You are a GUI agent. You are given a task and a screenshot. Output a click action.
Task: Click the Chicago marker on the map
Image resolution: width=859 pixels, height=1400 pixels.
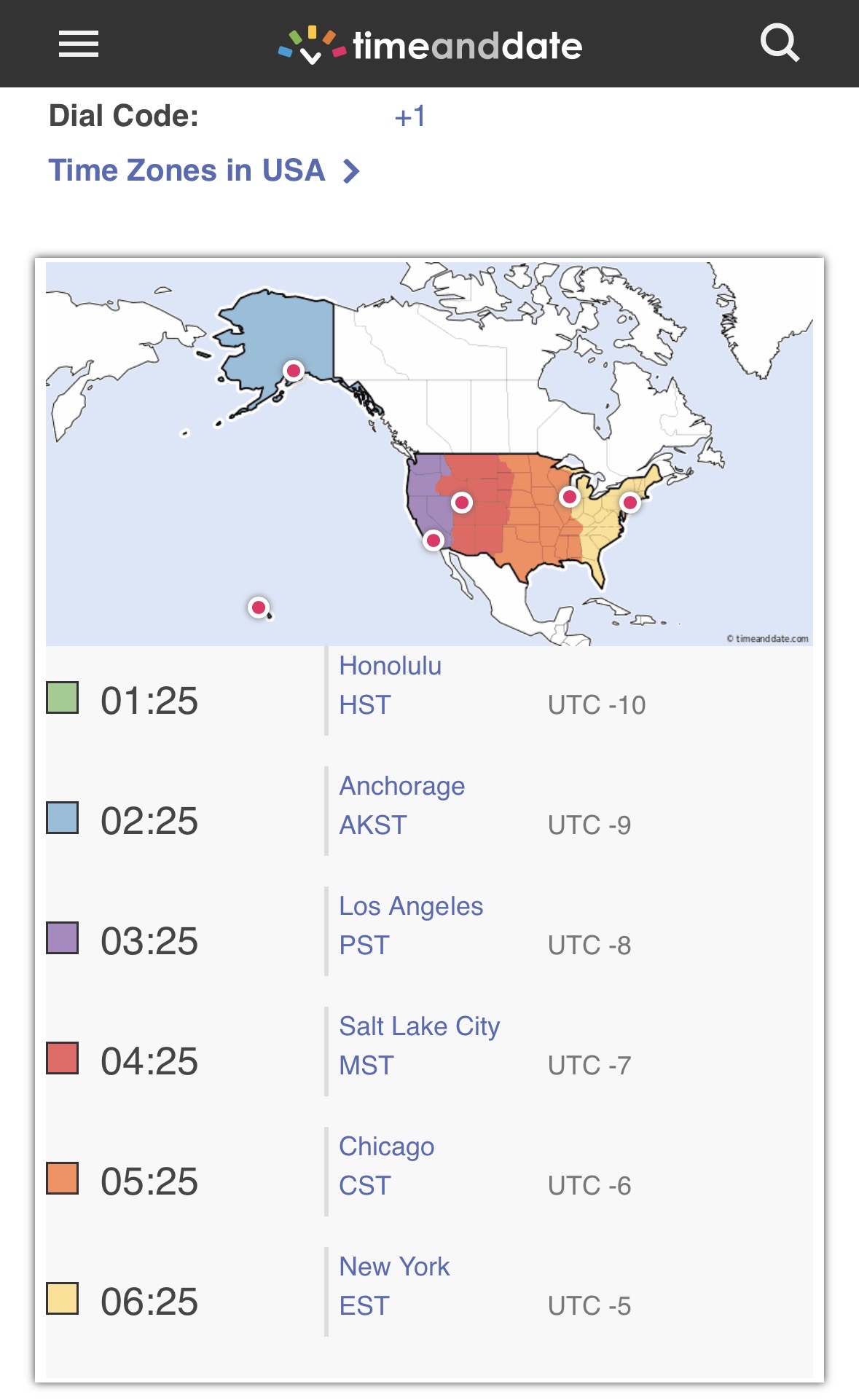(x=570, y=497)
